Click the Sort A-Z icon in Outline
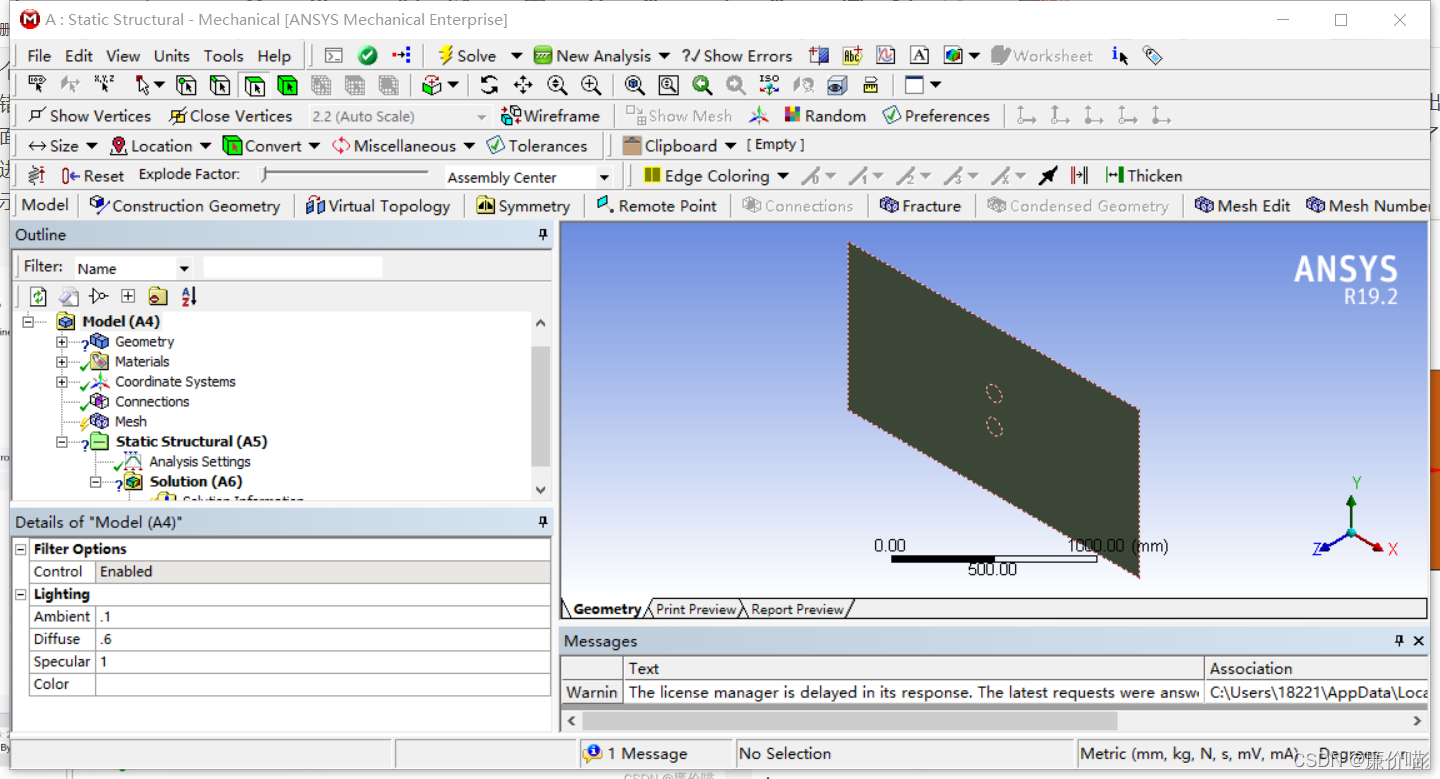This screenshot has height=779, width=1440. pos(188,296)
